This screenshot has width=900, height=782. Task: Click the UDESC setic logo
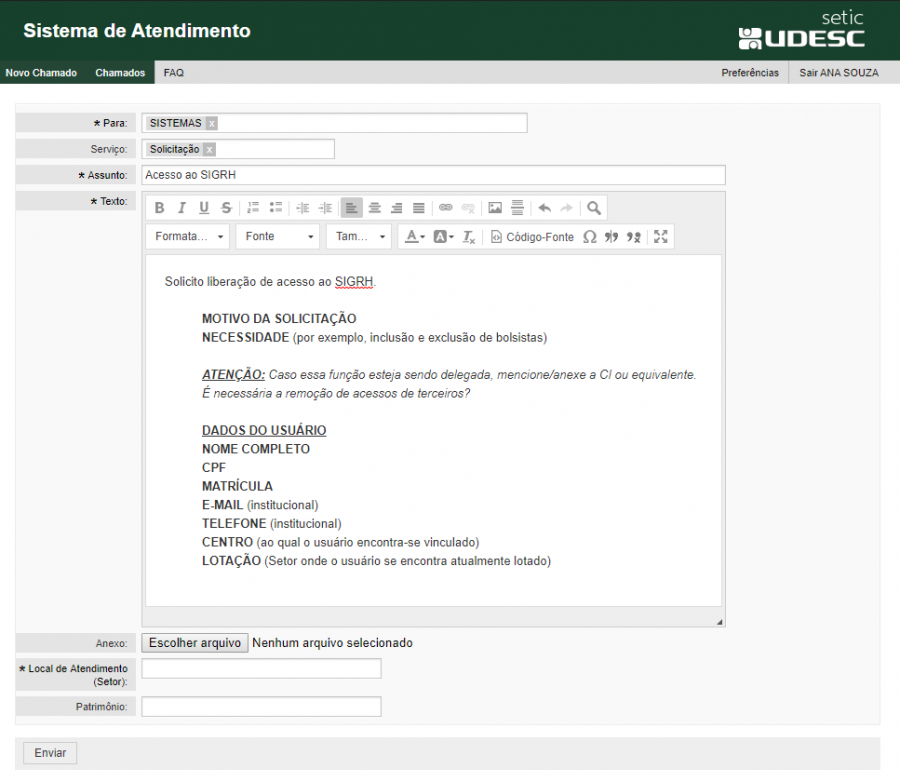[801, 30]
